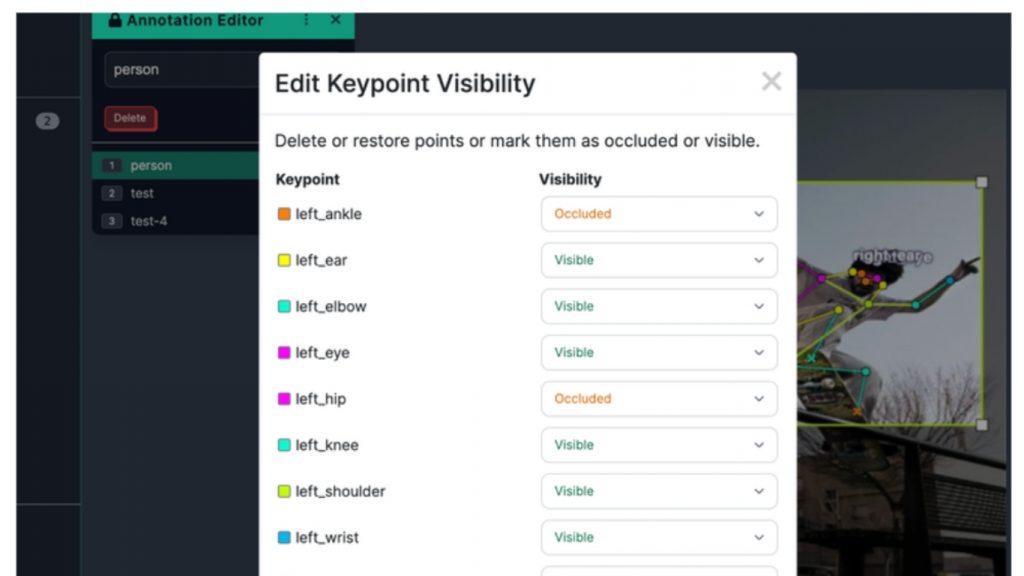Select the test annotation entry
Viewport: 1024px width, 576px height.
pyautogui.click(x=142, y=193)
